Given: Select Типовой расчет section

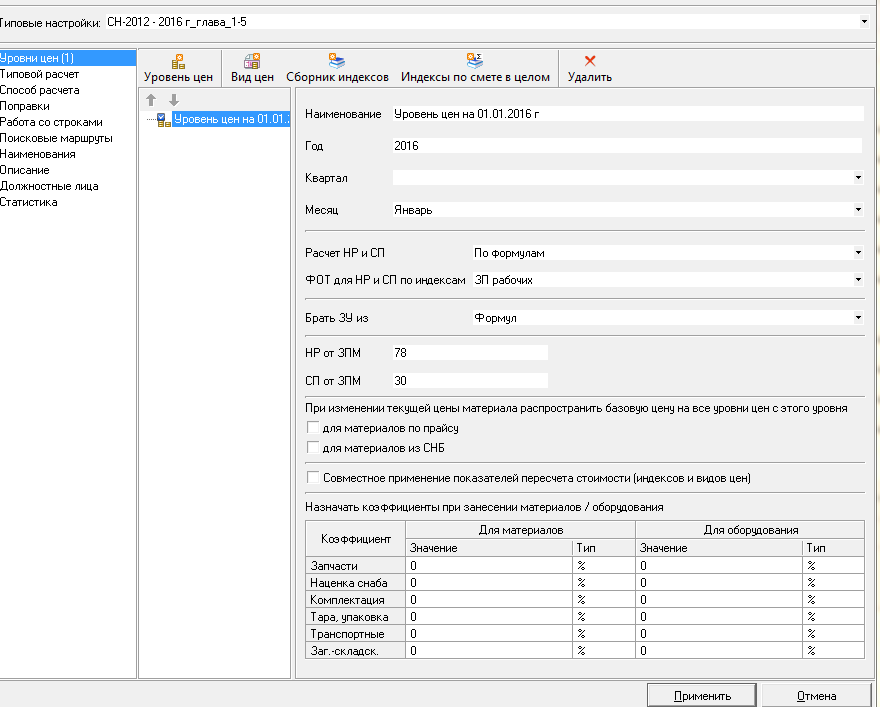Looking at the screenshot, I should pyautogui.click(x=39, y=74).
